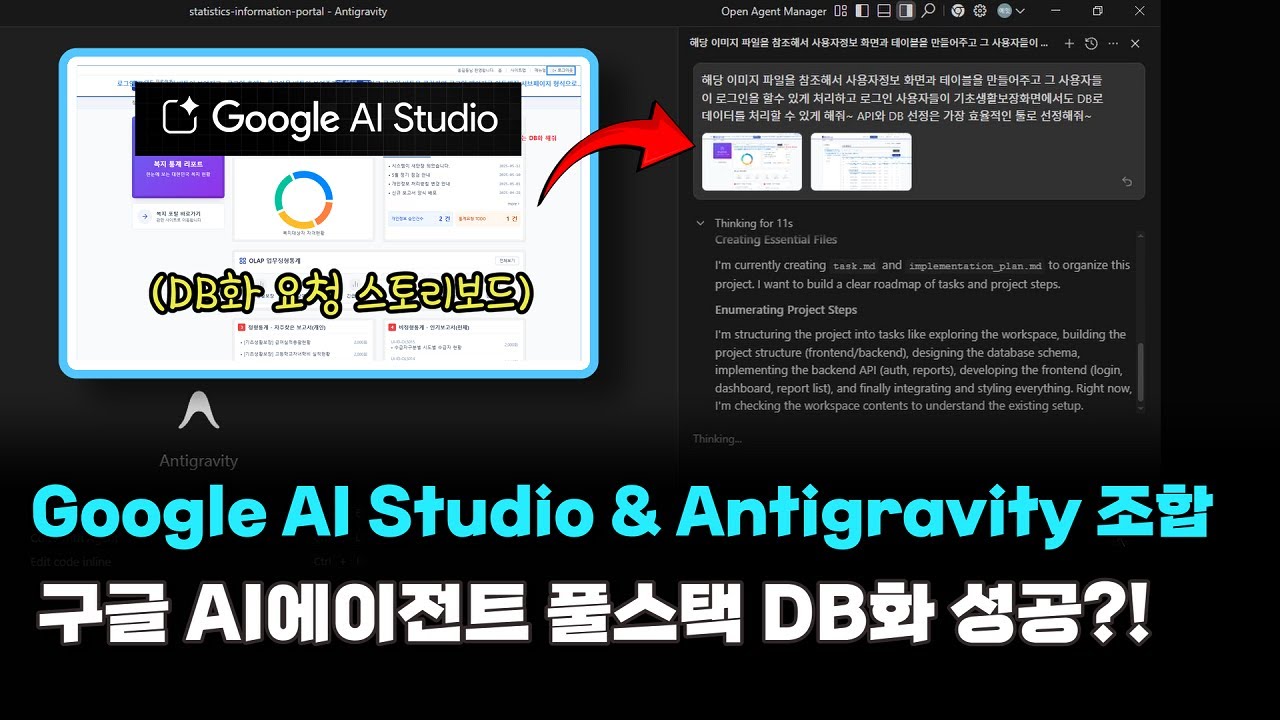Start a new conversation with the plus icon
The width and height of the screenshot is (1280, 720).
1069,43
